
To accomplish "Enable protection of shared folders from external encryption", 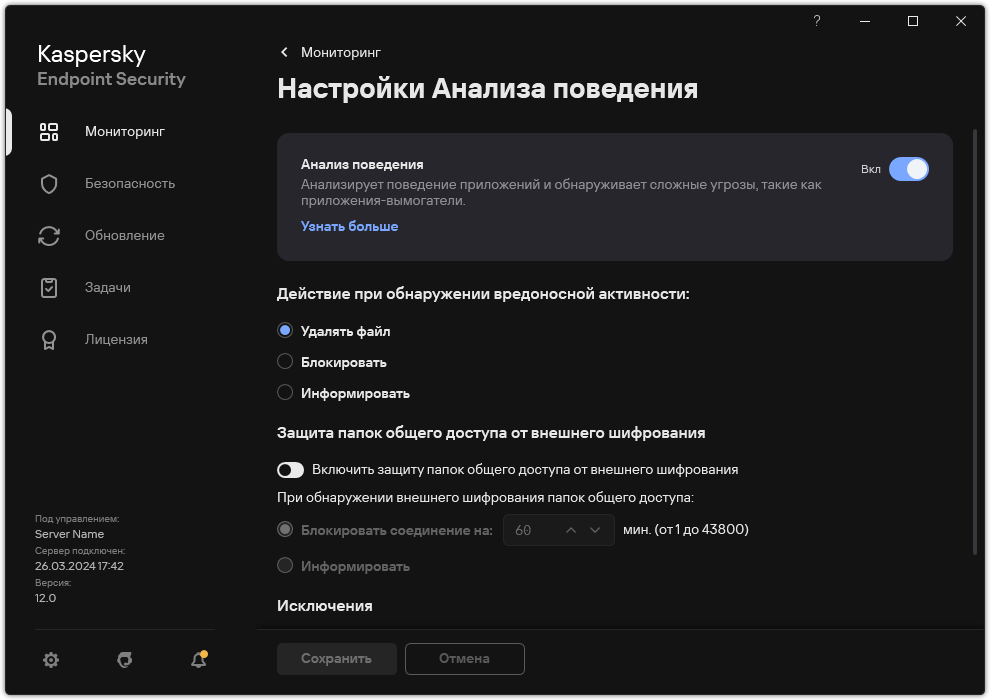I will click(291, 469).
